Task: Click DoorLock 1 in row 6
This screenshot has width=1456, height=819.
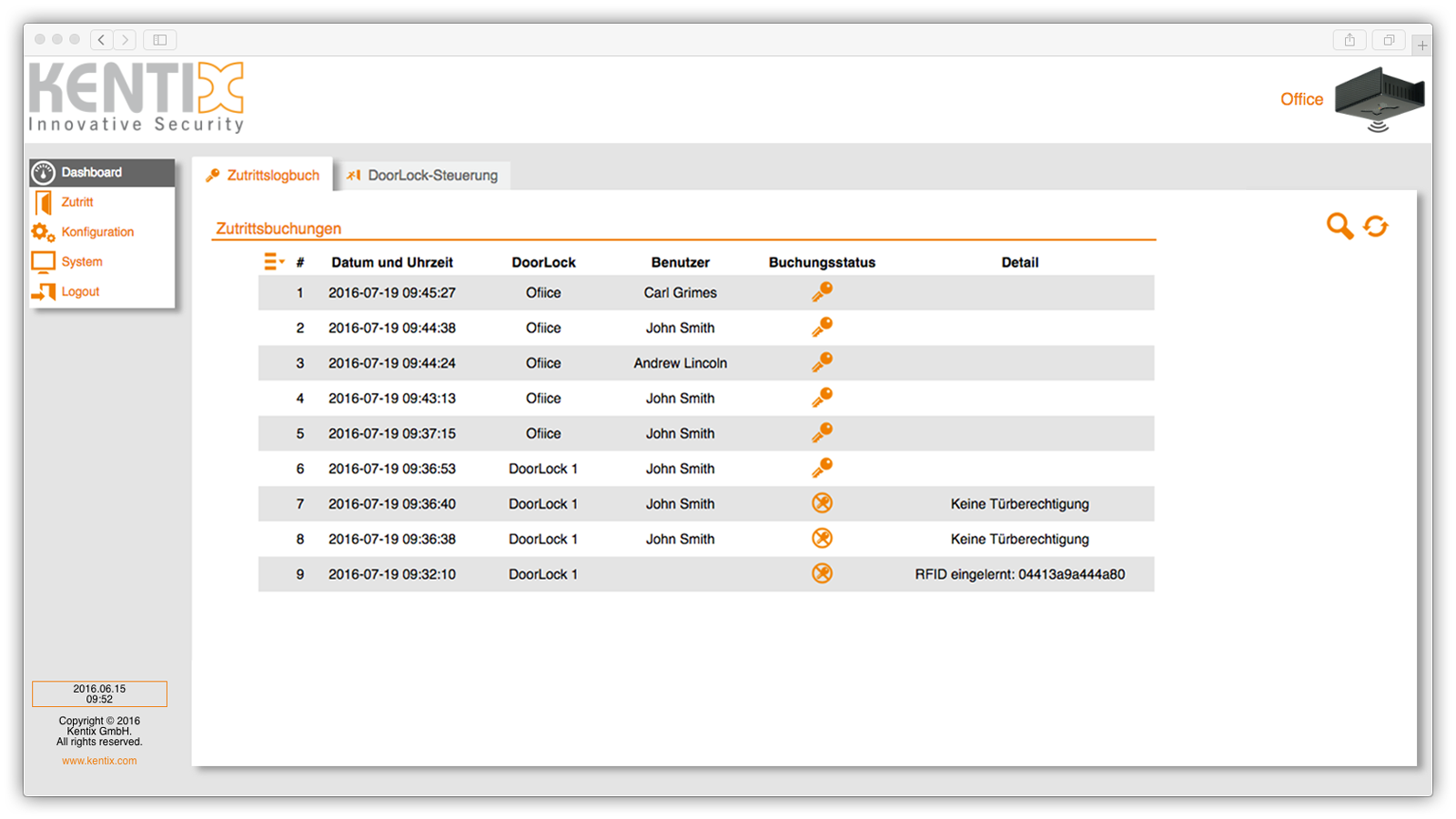Action: [543, 469]
